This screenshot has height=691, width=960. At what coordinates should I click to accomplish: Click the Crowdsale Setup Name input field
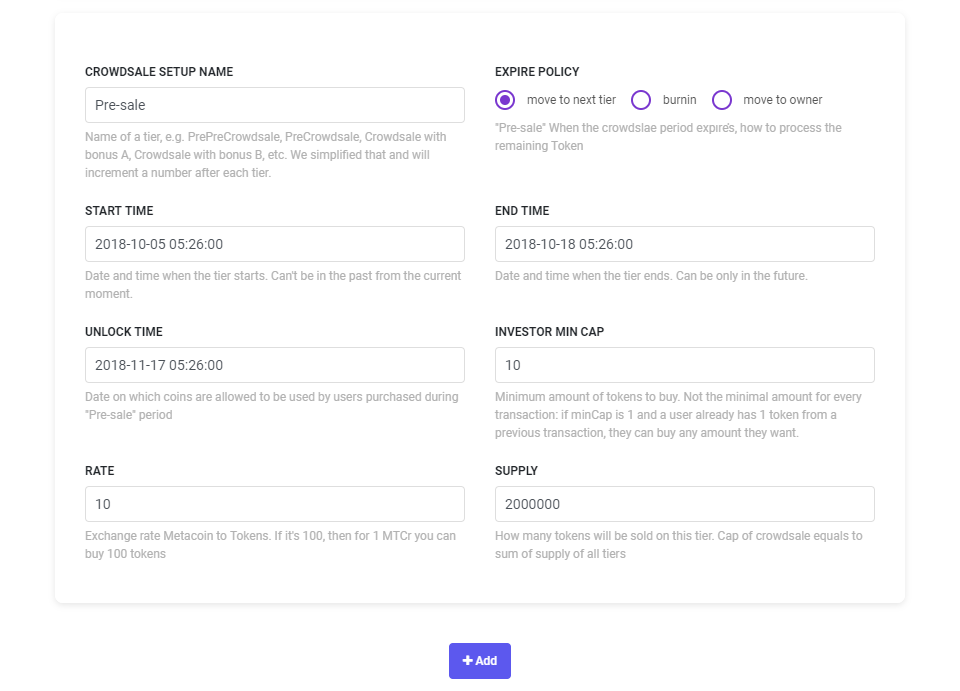coord(275,105)
